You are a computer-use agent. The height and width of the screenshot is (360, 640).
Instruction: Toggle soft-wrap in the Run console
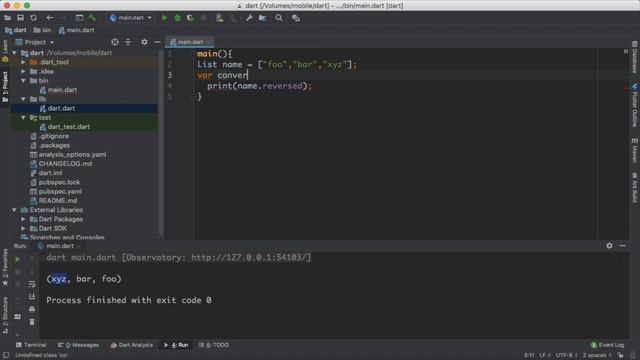click(x=32, y=284)
